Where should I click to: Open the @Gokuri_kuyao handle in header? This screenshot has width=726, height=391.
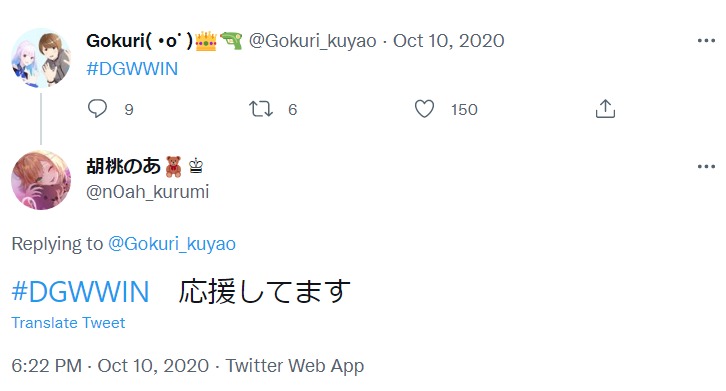pos(313,41)
